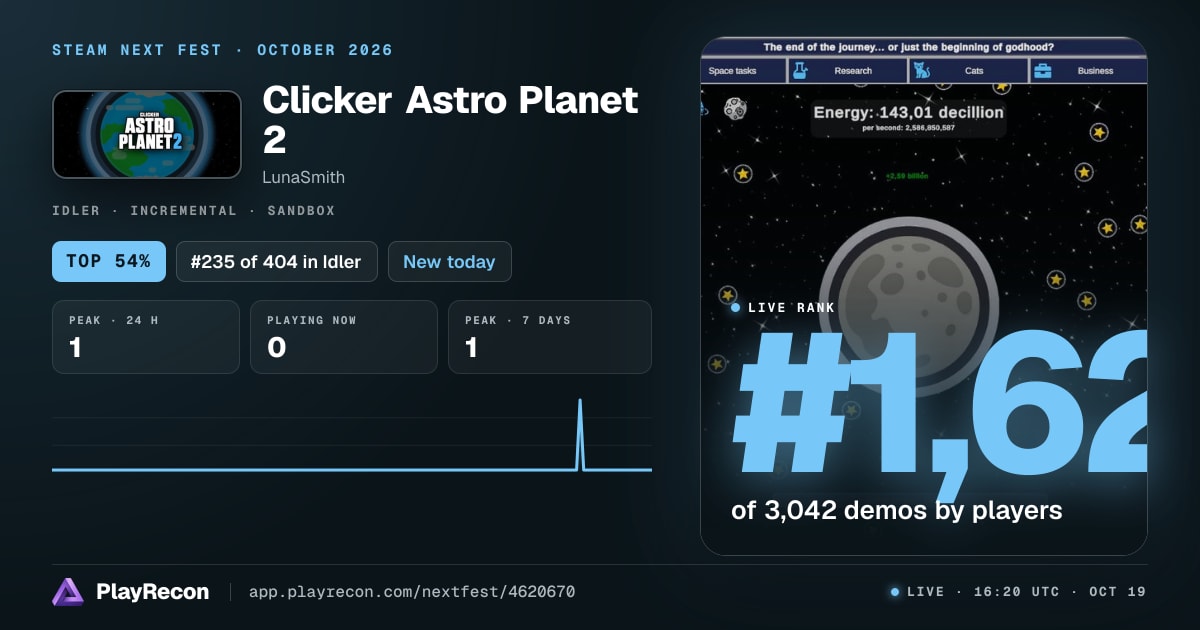Click the New today badge

(x=449, y=261)
